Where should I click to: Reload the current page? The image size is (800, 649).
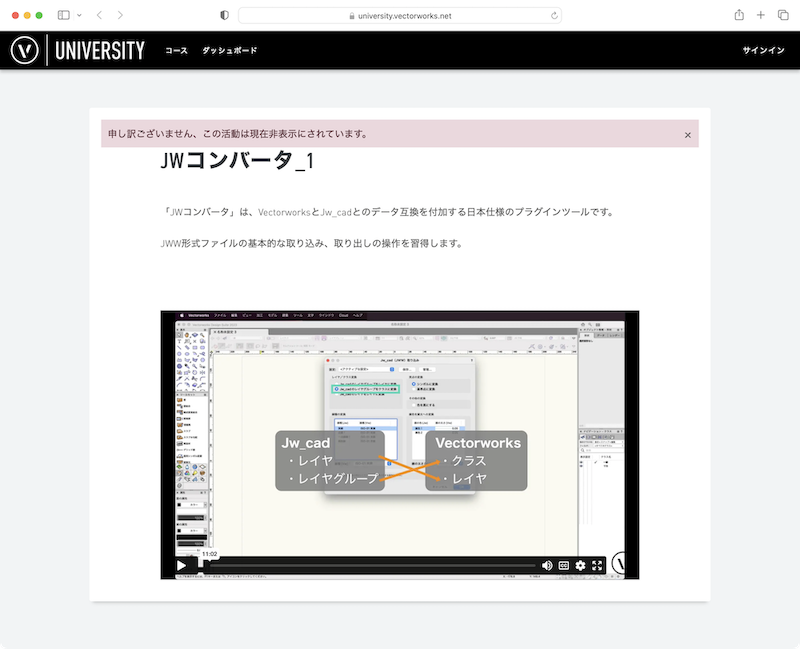point(554,15)
